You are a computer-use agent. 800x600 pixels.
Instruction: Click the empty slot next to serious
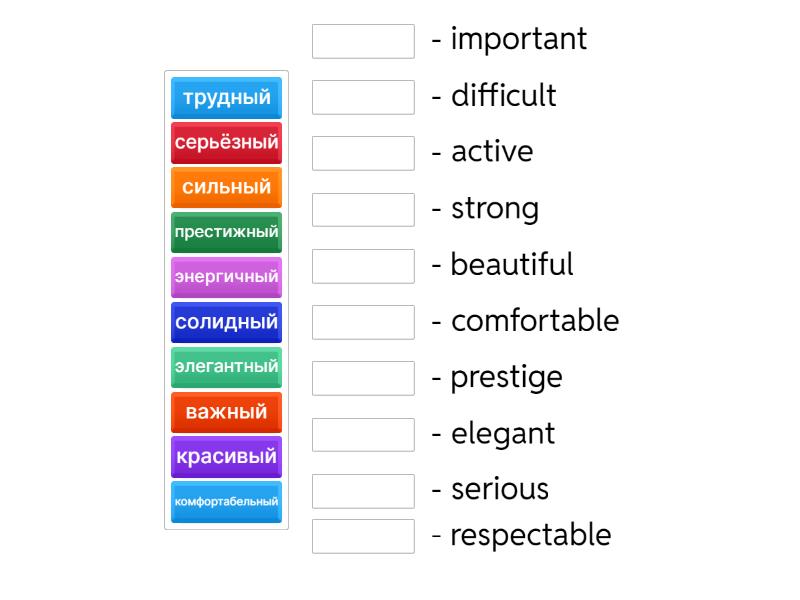pyautogui.click(x=363, y=490)
